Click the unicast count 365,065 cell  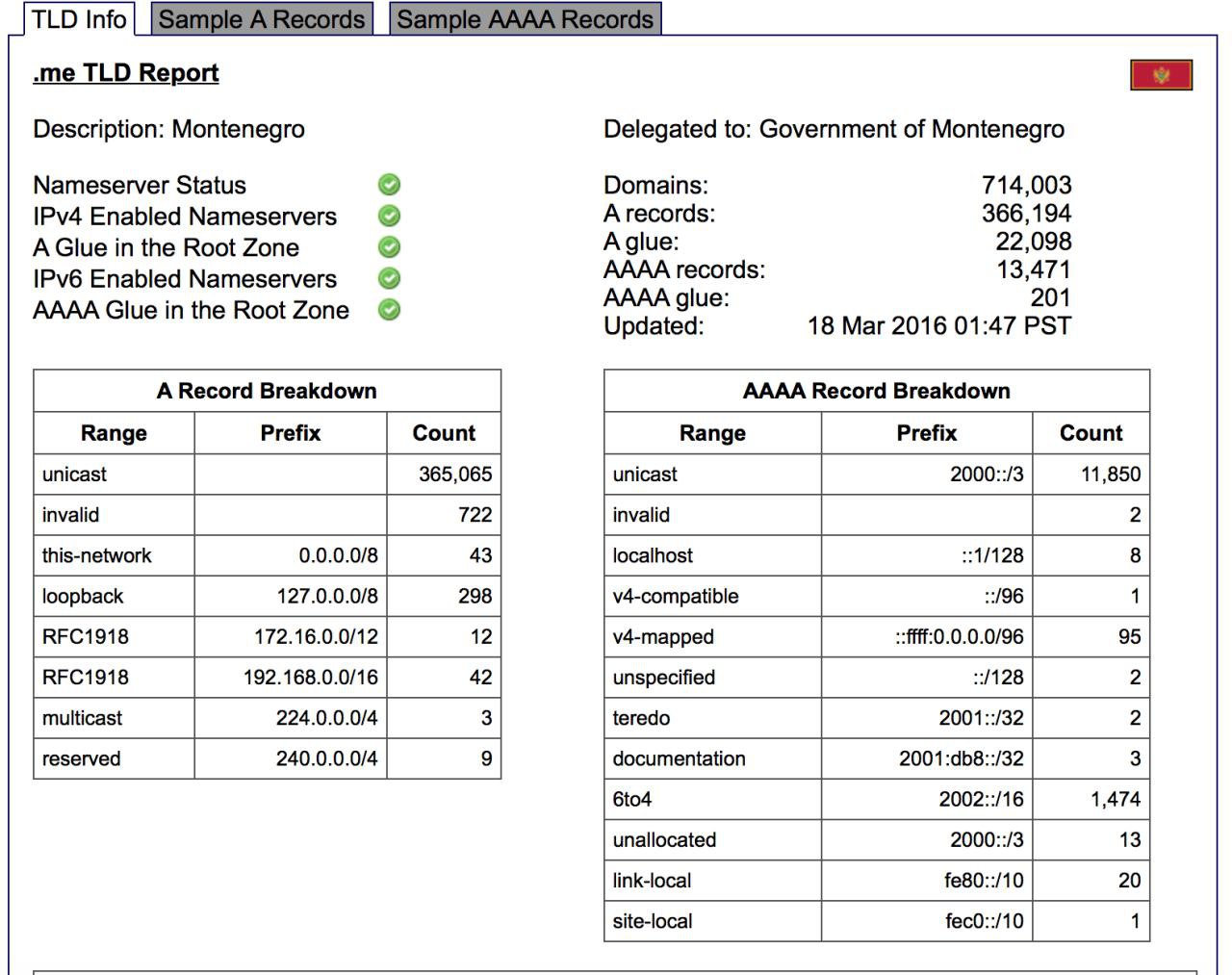[x=444, y=475]
